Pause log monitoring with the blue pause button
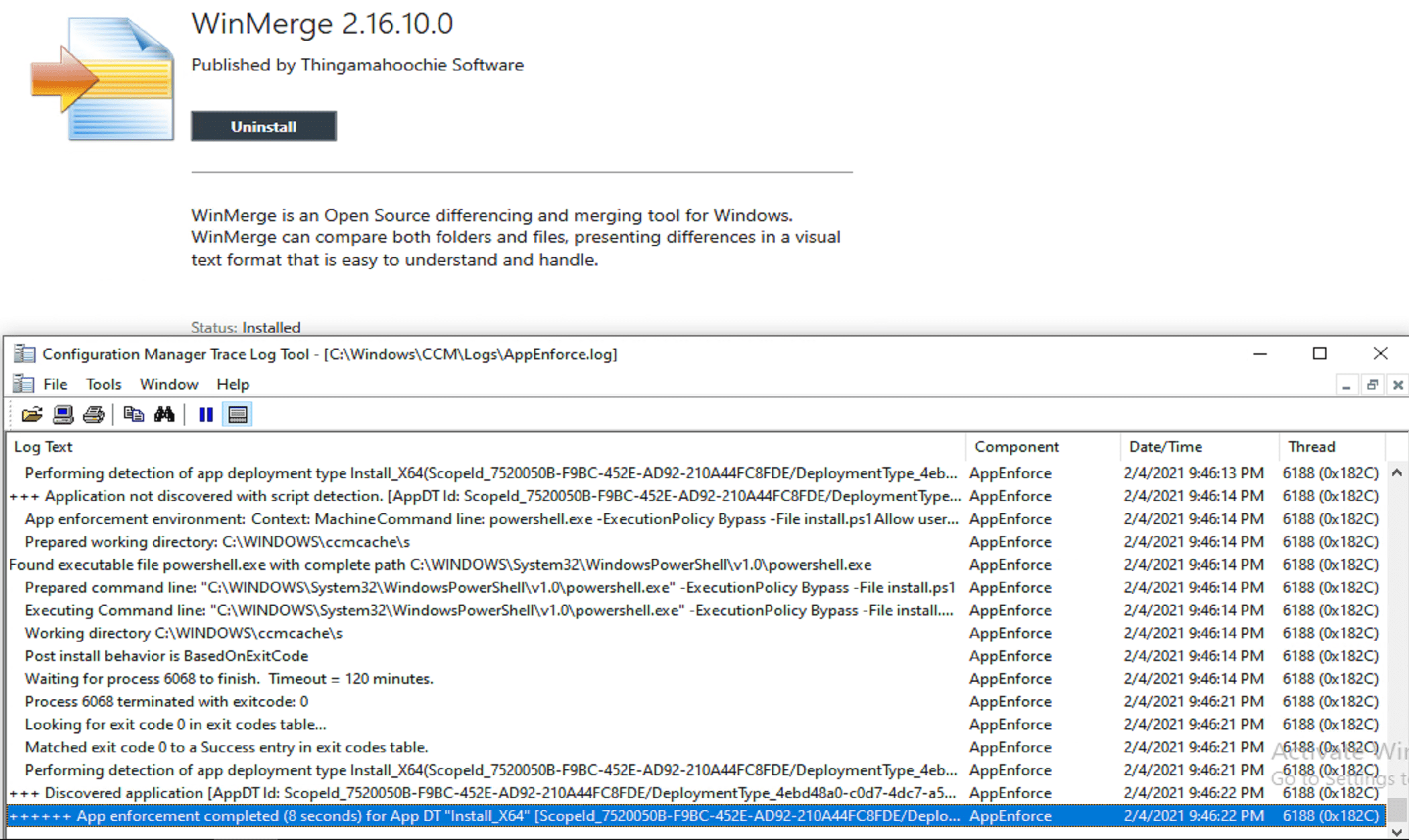This screenshot has width=1409, height=840. point(206,414)
